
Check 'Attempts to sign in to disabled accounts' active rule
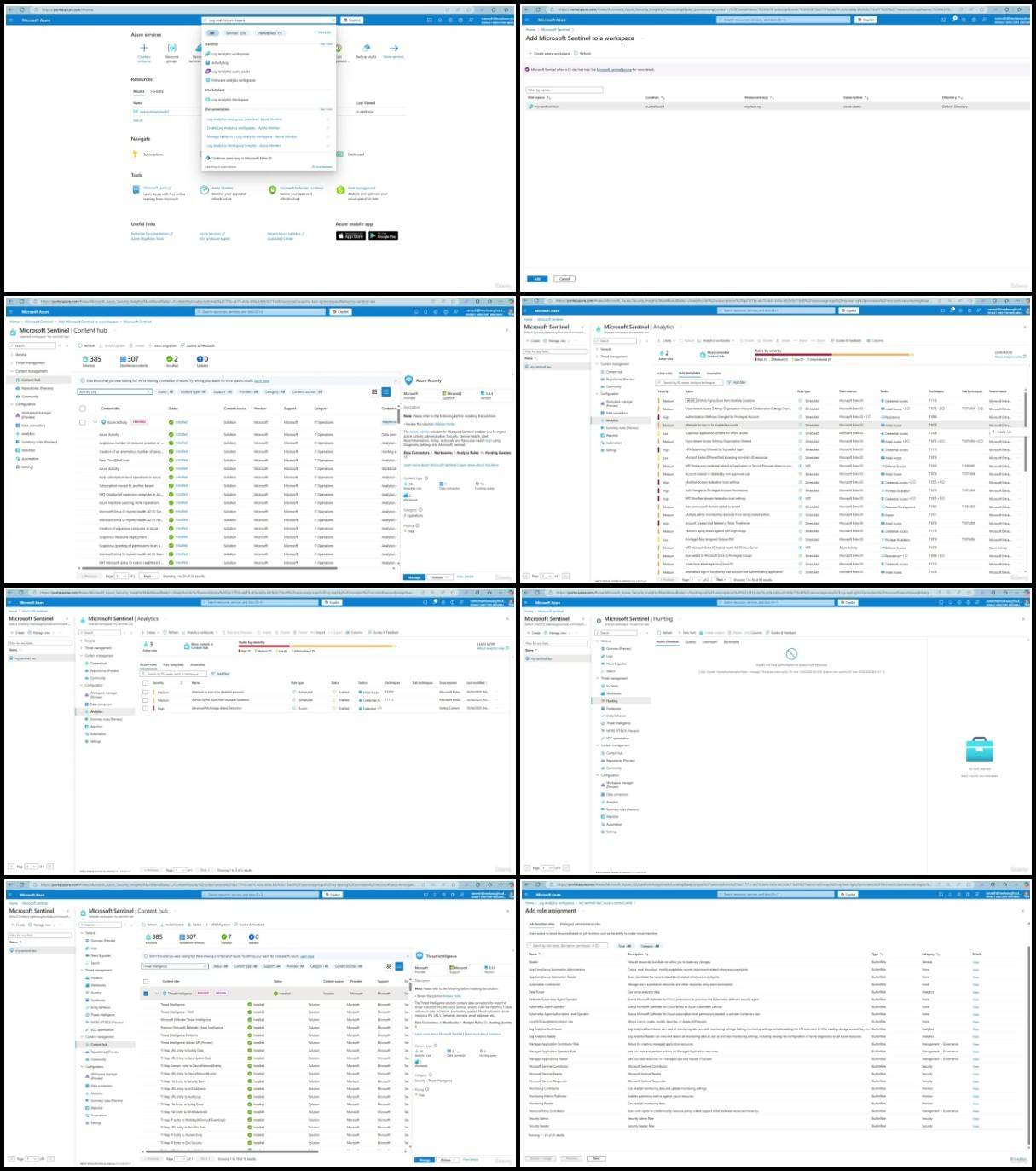(145, 692)
